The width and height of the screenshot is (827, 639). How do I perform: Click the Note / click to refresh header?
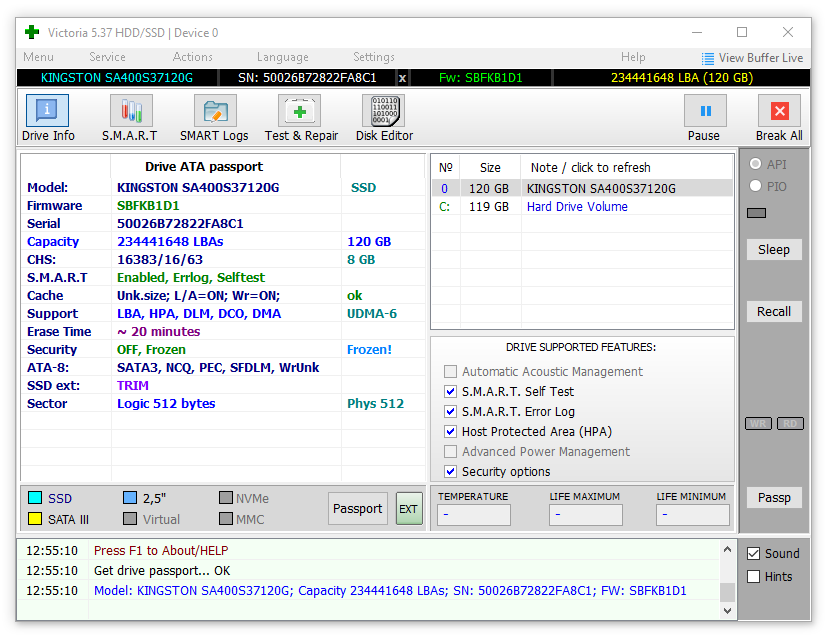pyautogui.click(x=590, y=168)
